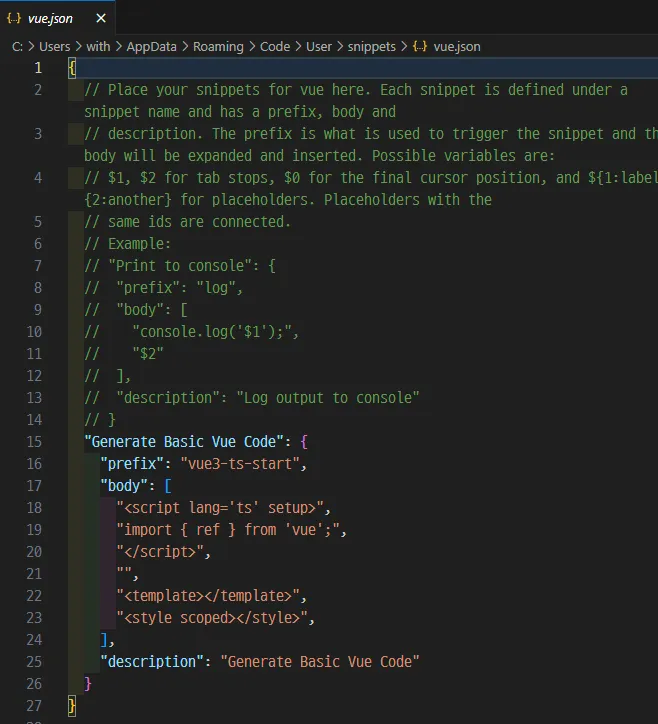658x724 pixels.
Task: Click the "<script lang='ts' setup>" string
Action: click(x=220, y=507)
